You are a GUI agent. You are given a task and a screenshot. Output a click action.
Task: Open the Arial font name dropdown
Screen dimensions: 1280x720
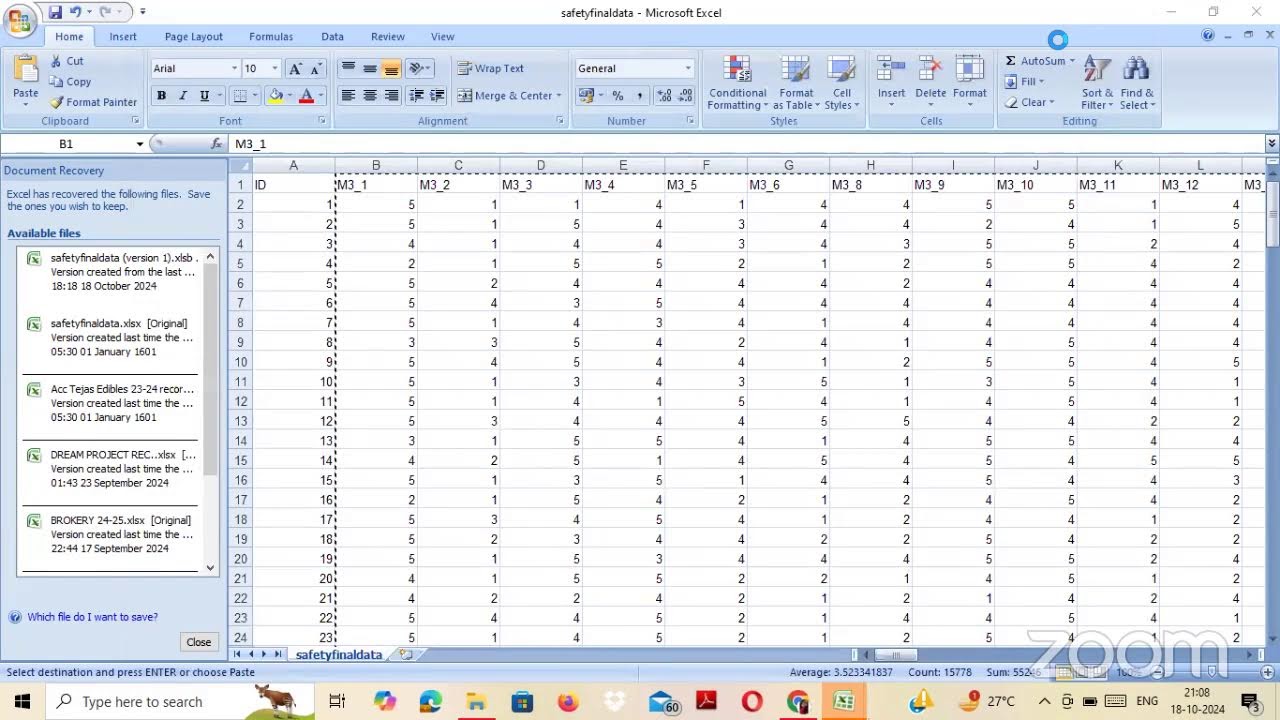234,69
